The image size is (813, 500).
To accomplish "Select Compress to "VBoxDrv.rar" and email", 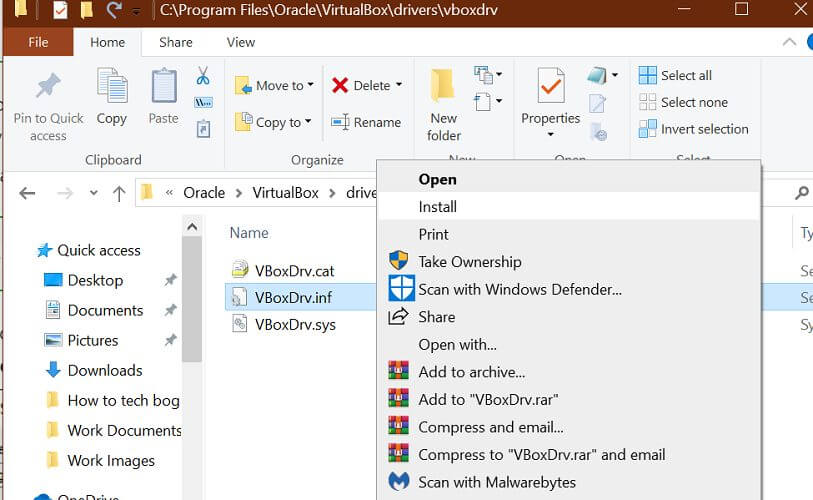I will point(569,454).
